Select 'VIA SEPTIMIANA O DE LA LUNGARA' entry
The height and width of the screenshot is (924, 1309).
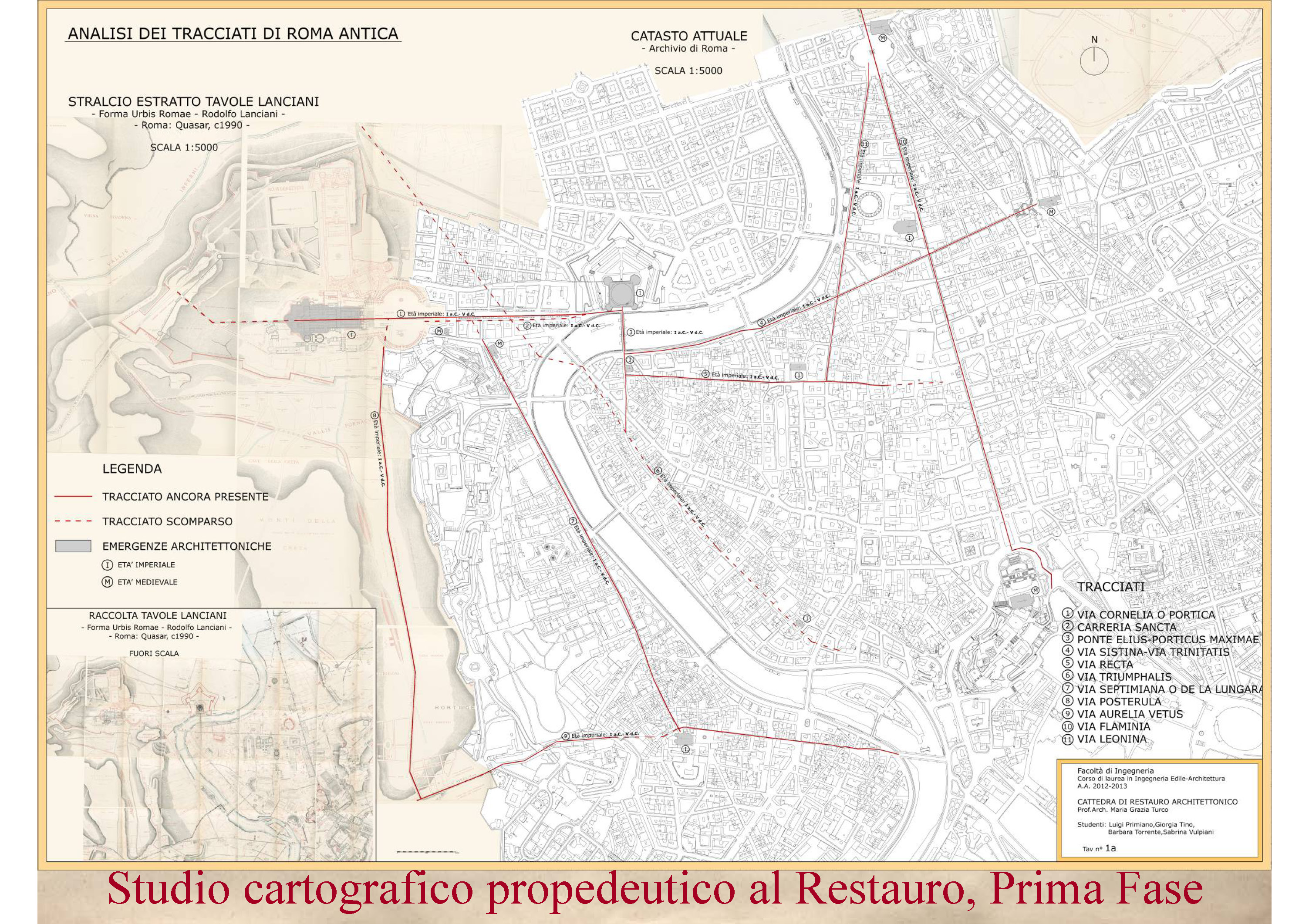[1169, 689]
